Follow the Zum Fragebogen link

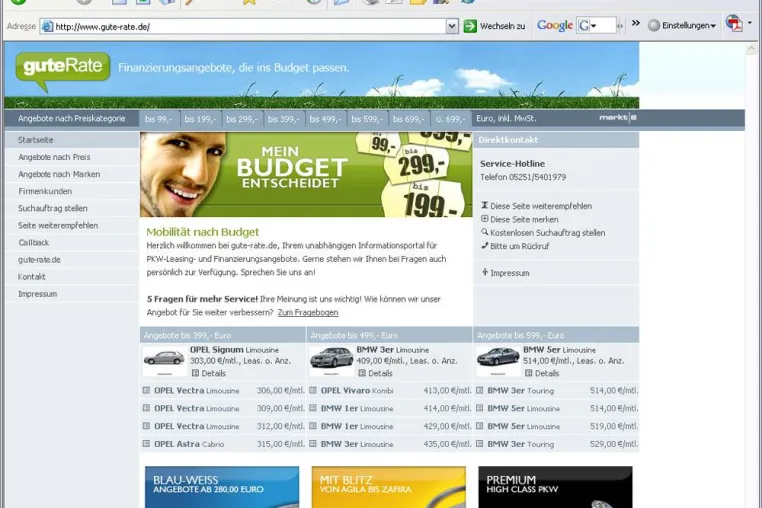pyautogui.click(x=308, y=312)
